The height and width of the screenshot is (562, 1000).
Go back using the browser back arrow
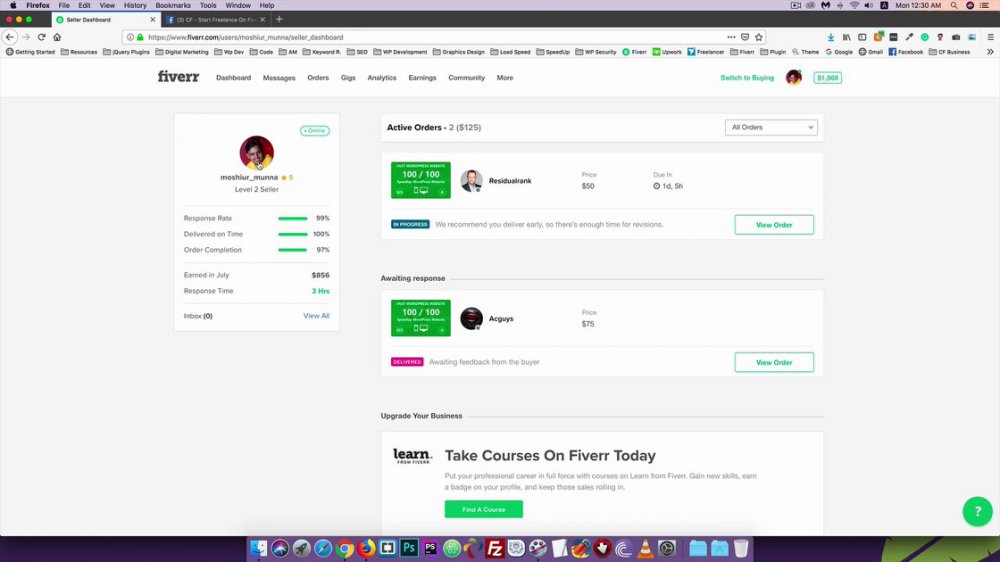tap(10, 37)
